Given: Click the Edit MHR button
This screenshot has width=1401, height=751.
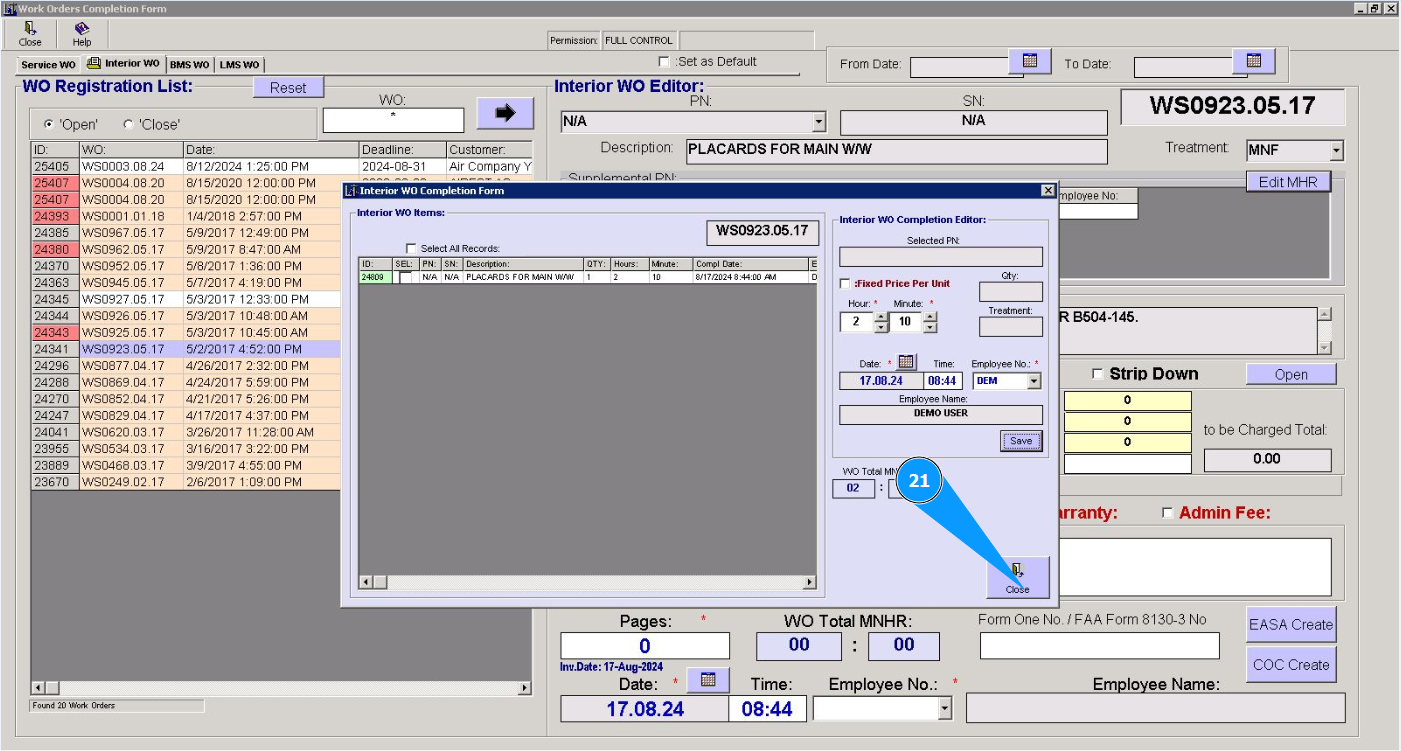Looking at the screenshot, I should (x=1288, y=182).
